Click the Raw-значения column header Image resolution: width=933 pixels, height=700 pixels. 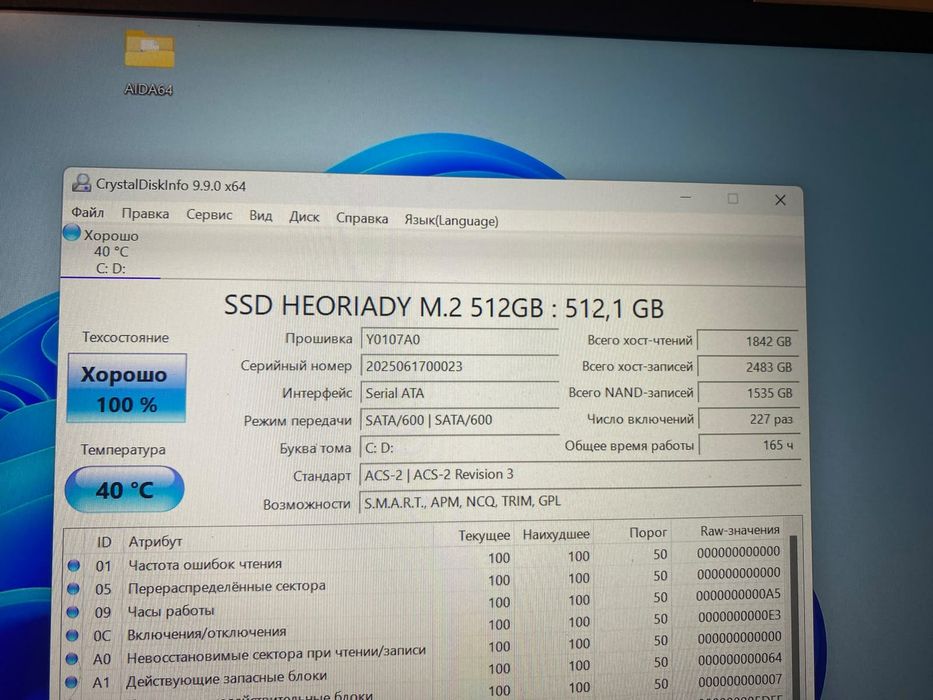[x=740, y=530]
